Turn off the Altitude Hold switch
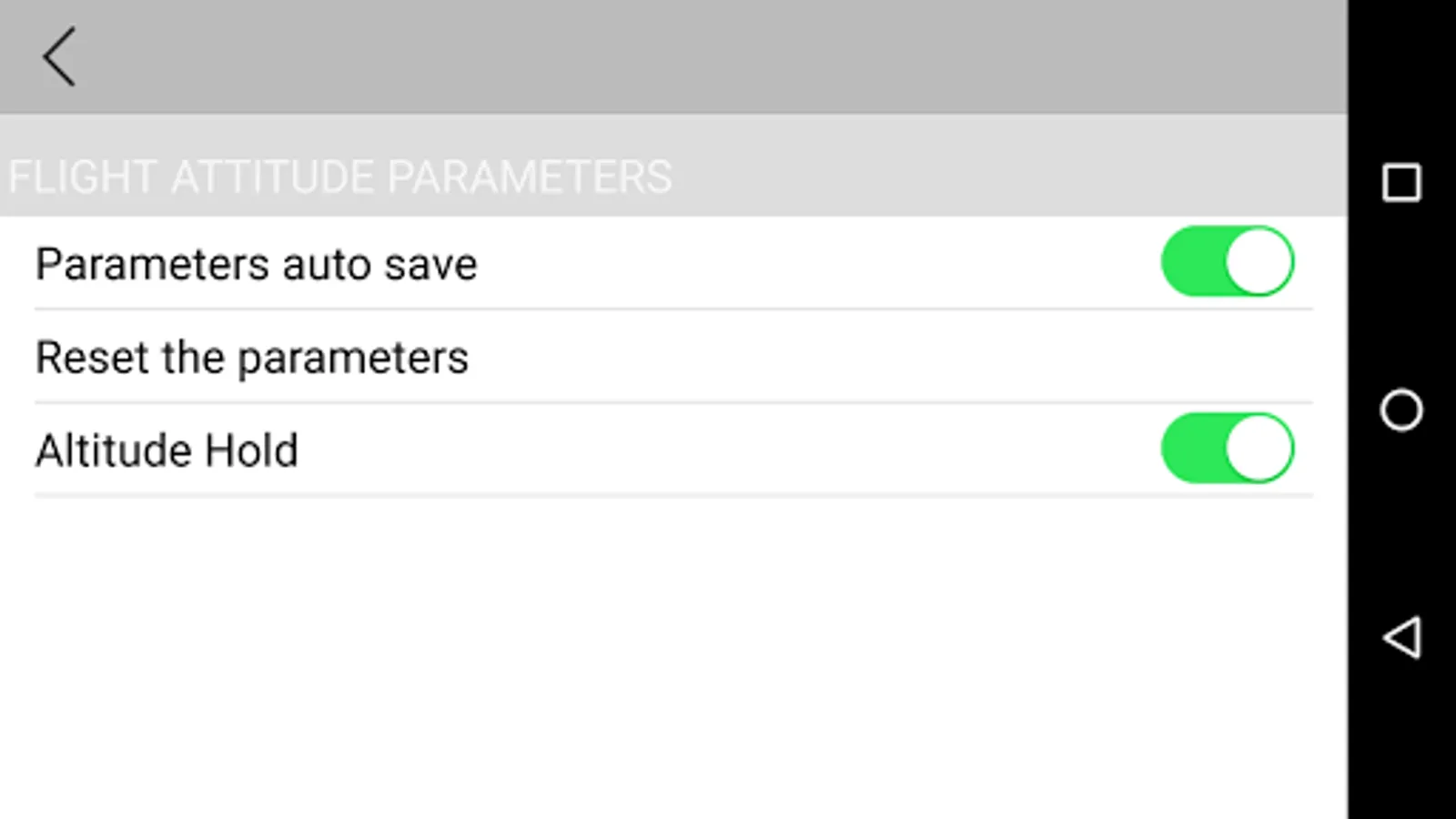Image resolution: width=1456 pixels, height=819 pixels. [1227, 449]
